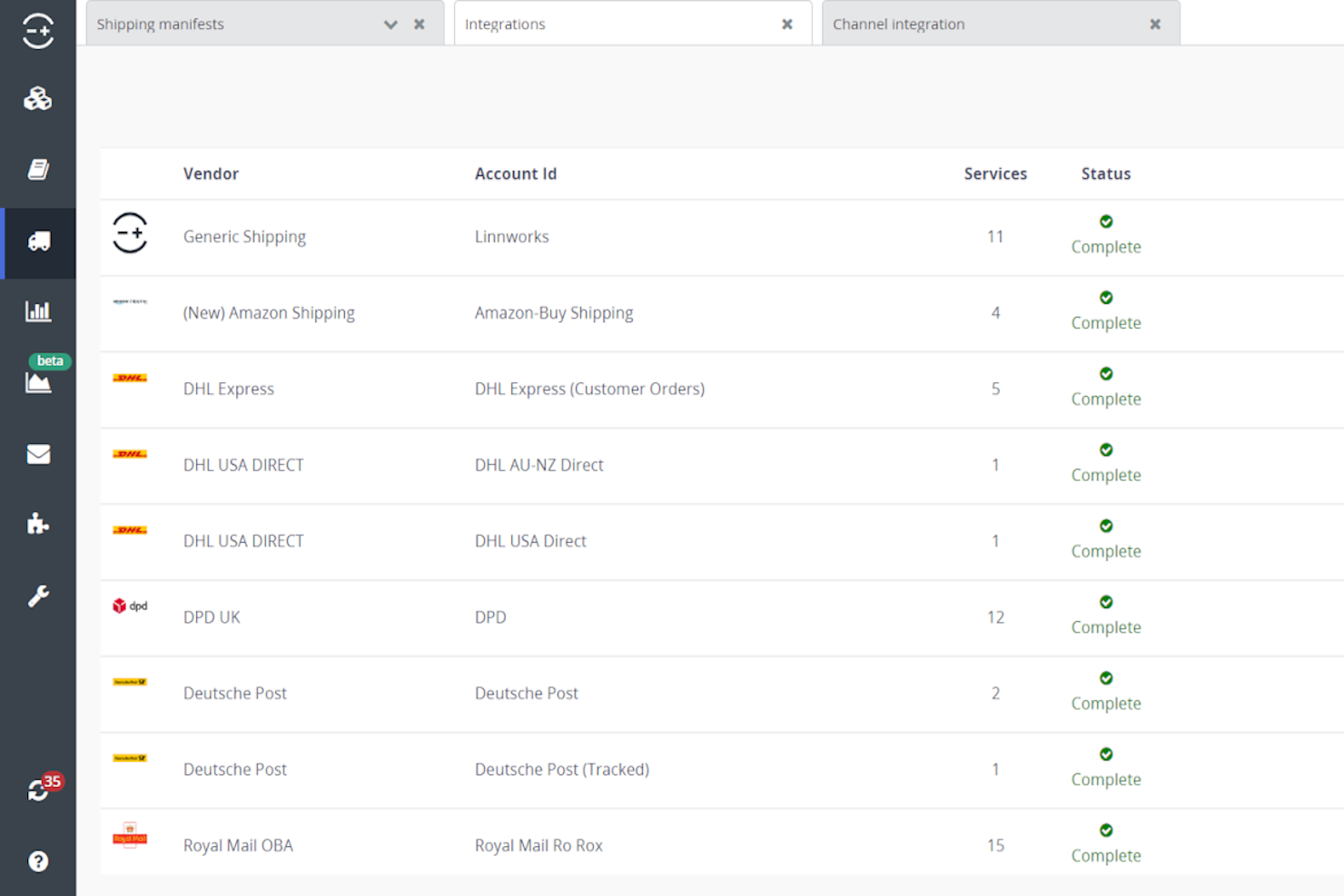Select the Deutsche Post (Tracked) account
Image resolution: width=1344 pixels, height=896 pixels.
(562, 770)
